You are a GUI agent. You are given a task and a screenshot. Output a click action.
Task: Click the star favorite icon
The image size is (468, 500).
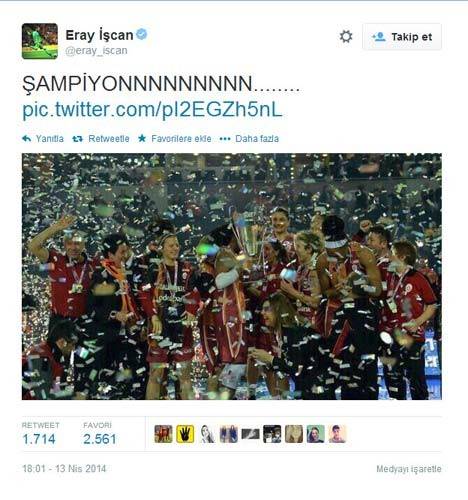pyautogui.click(x=142, y=138)
